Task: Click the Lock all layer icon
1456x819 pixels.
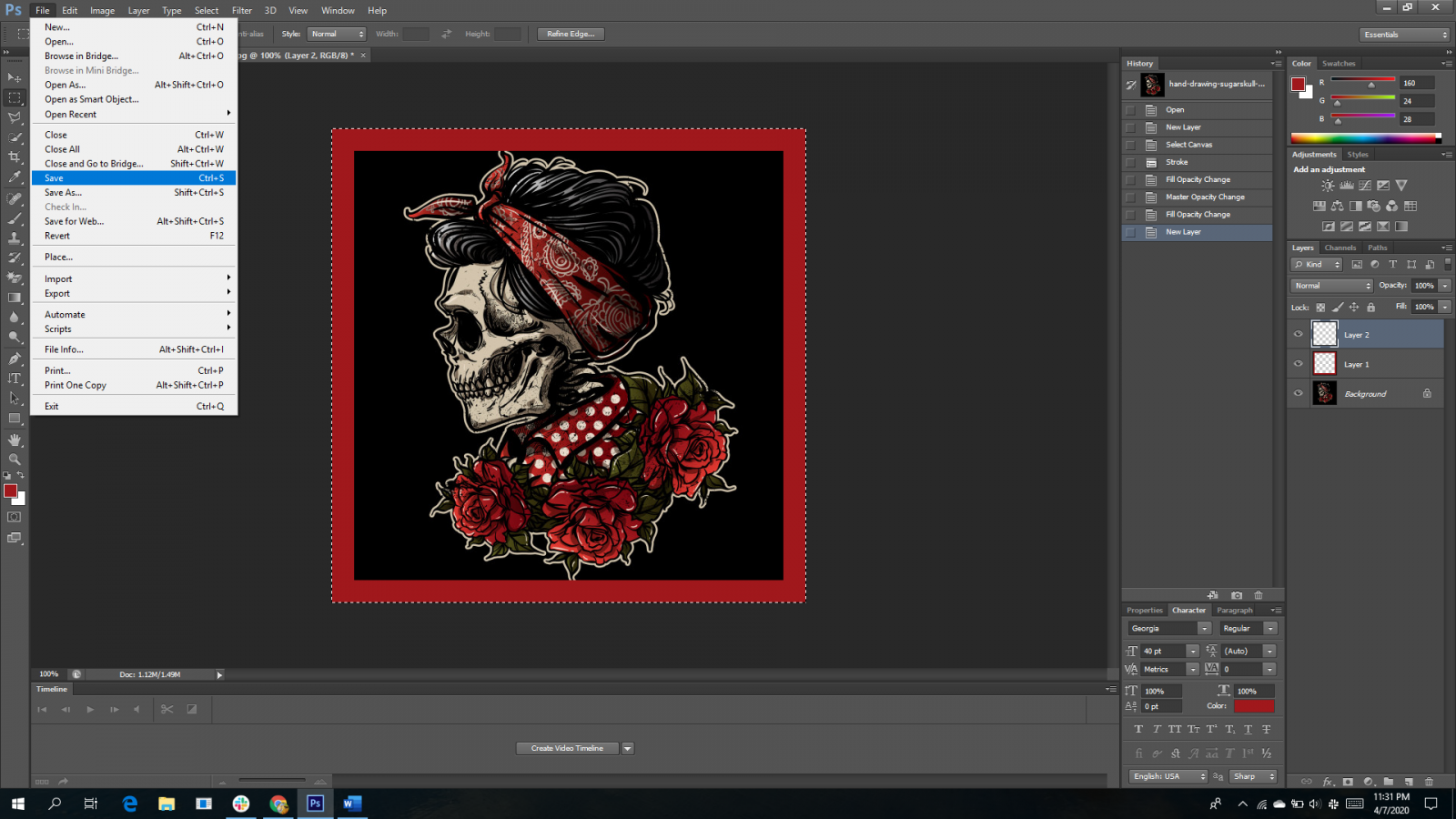Action: coord(1370,308)
